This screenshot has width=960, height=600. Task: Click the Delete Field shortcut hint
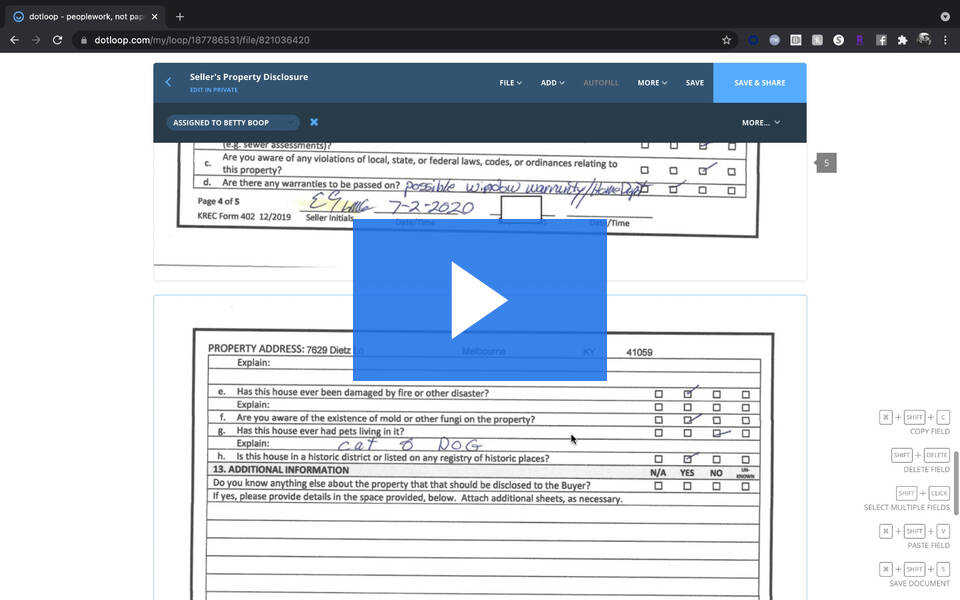pyautogui.click(x=921, y=461)
